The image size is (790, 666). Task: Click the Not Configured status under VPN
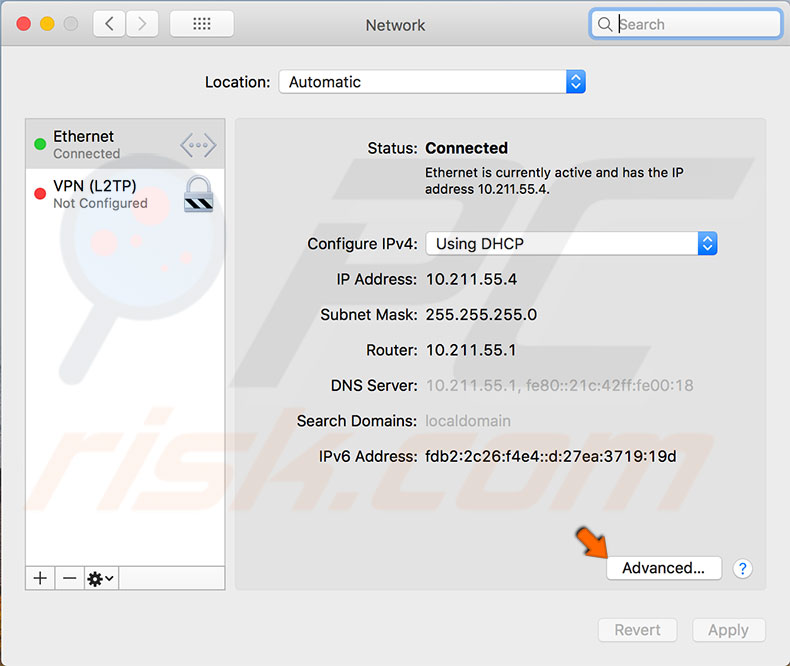click(x=100, y=204)
